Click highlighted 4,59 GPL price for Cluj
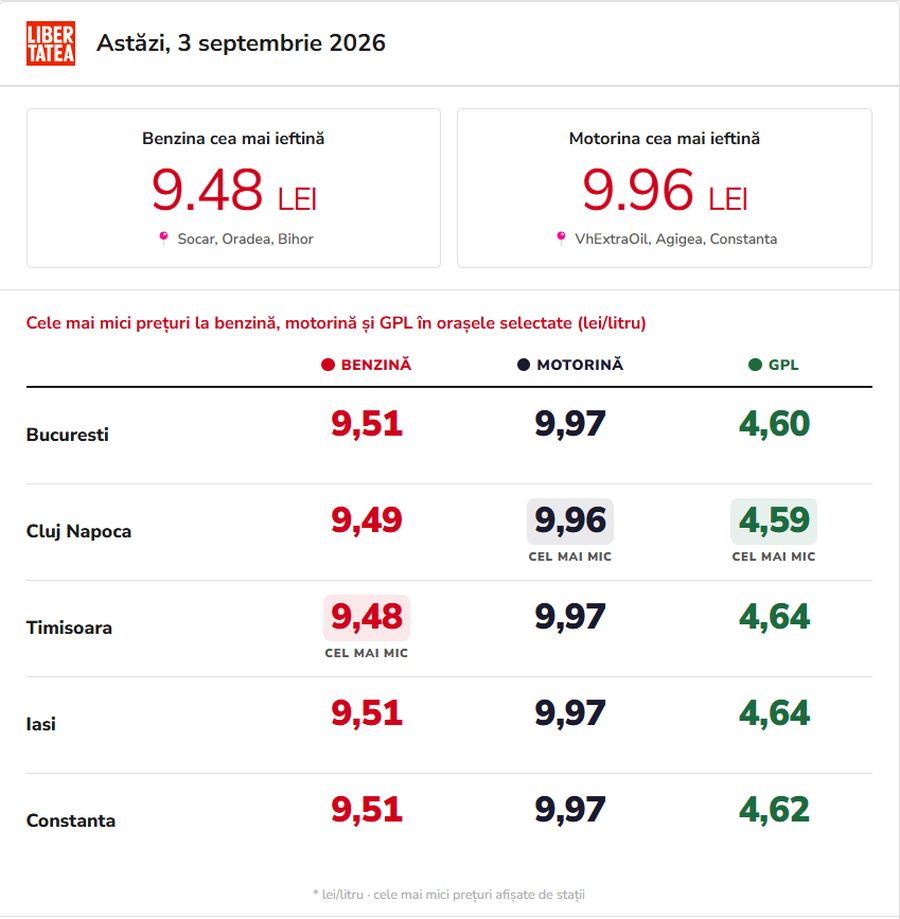The height and width of the screenshot is (919, 900). click(x=774, y=521)
